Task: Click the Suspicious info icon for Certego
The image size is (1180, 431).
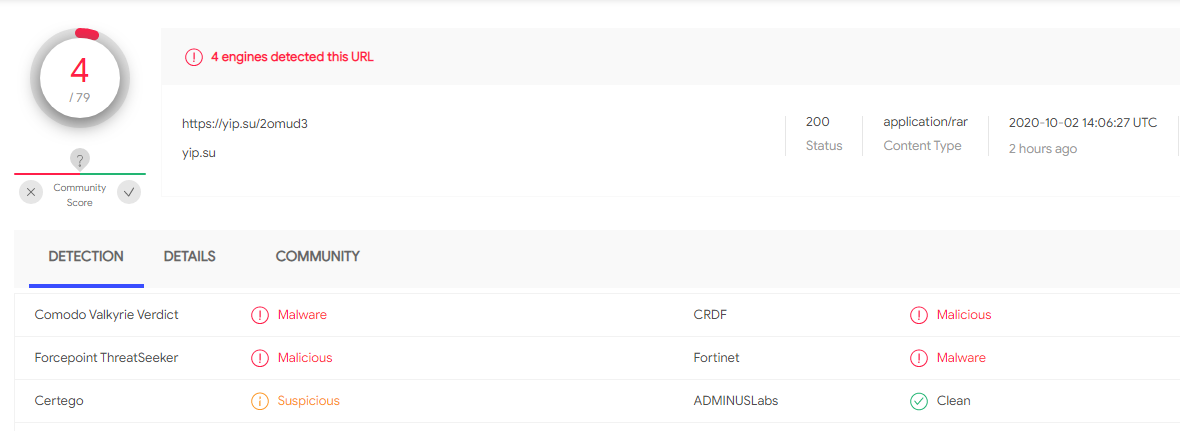Action: [x=260, y=401]
